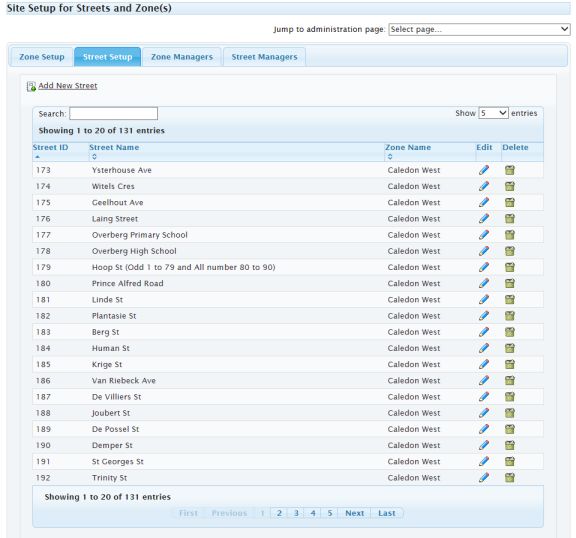Focus the Search input field
Screen dimensions: 576x538
pyautogui.click(x=114, y=113)
